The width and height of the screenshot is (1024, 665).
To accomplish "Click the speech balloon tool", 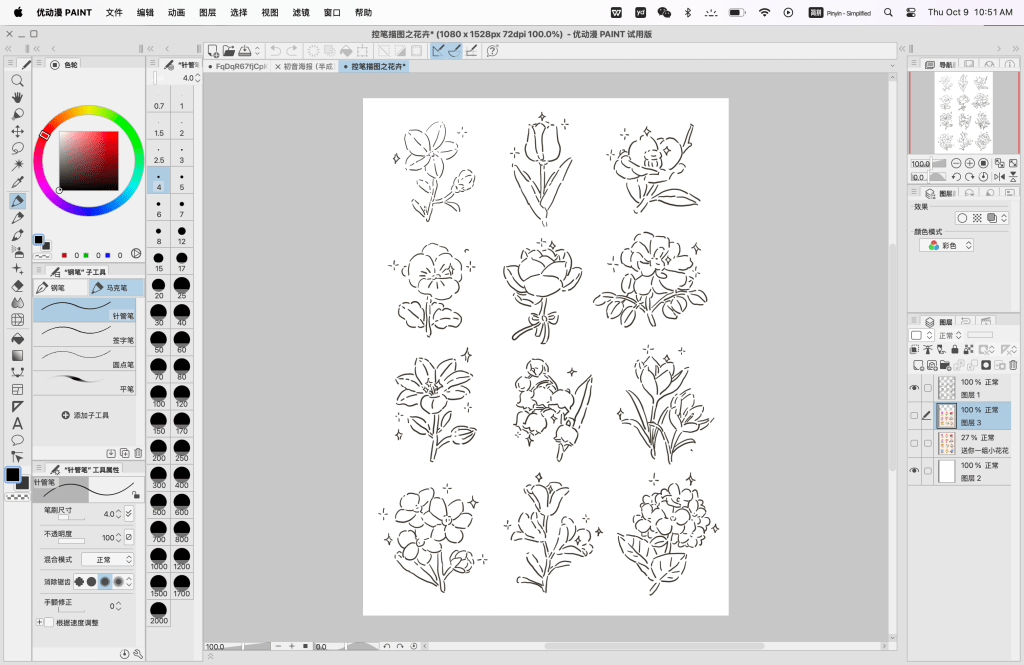I will 17,440.
